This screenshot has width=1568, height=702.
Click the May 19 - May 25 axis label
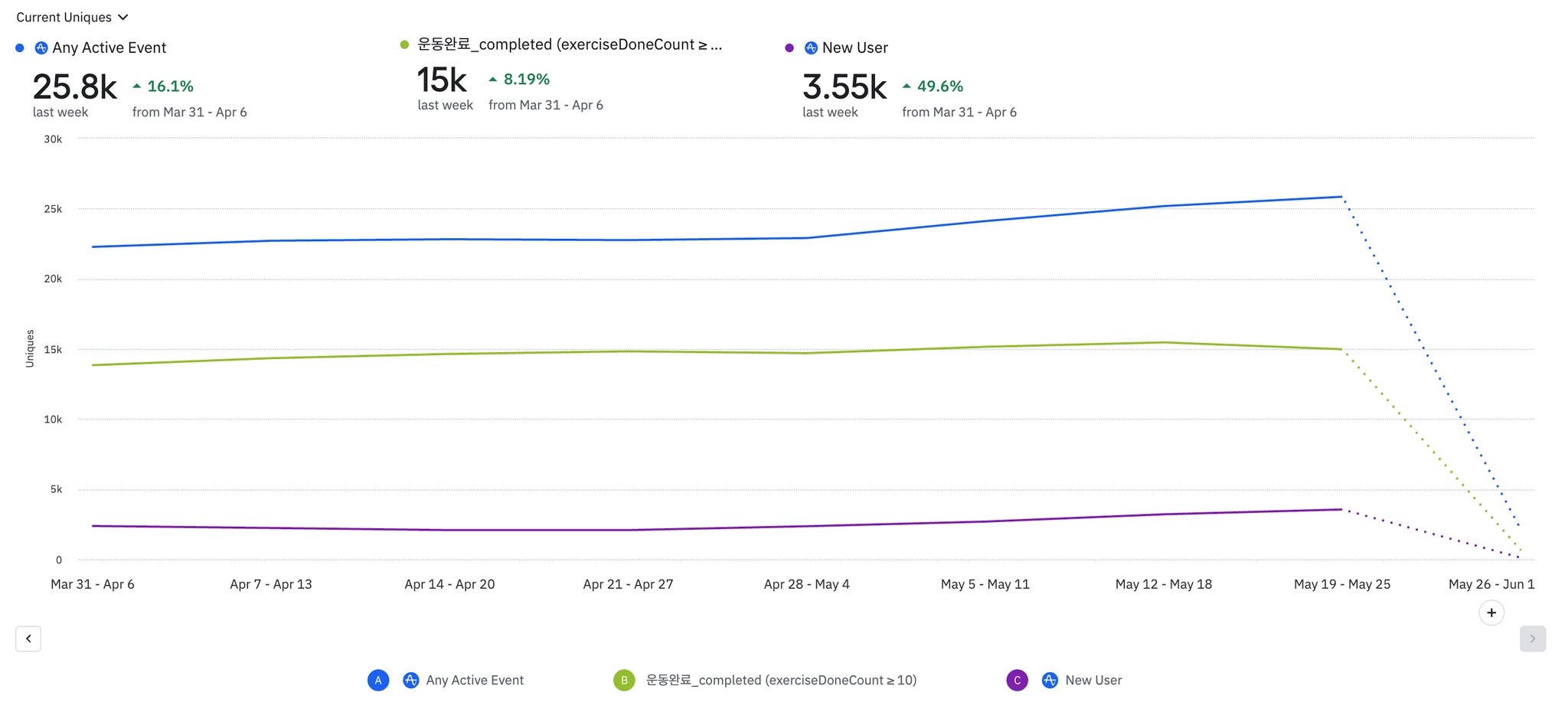click(x=1341, y=584)
